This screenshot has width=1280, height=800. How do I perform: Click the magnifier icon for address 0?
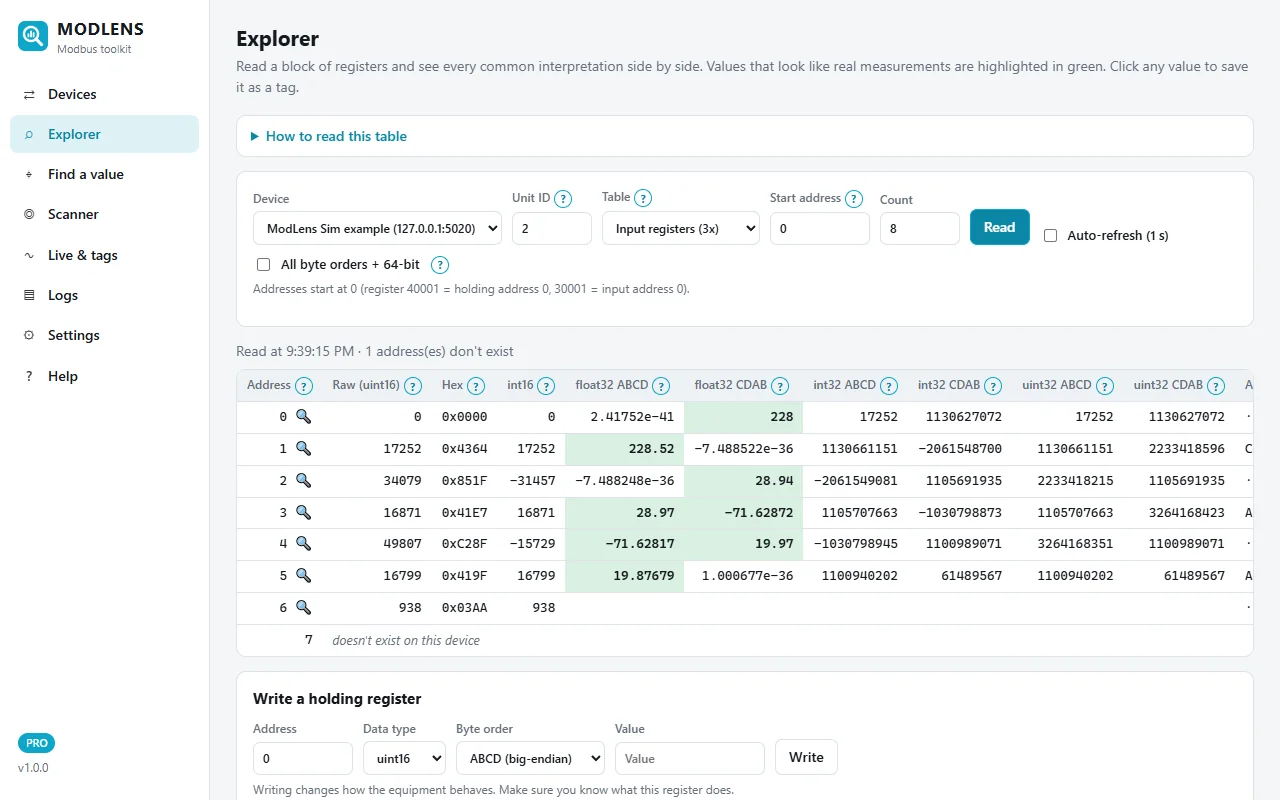pyautogui.click(x=303, y=416)
